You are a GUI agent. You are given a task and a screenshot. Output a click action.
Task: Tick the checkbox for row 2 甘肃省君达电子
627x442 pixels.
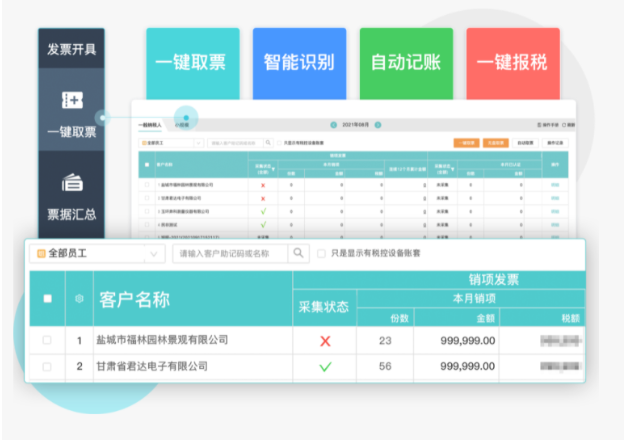click(x=47, y=367)
